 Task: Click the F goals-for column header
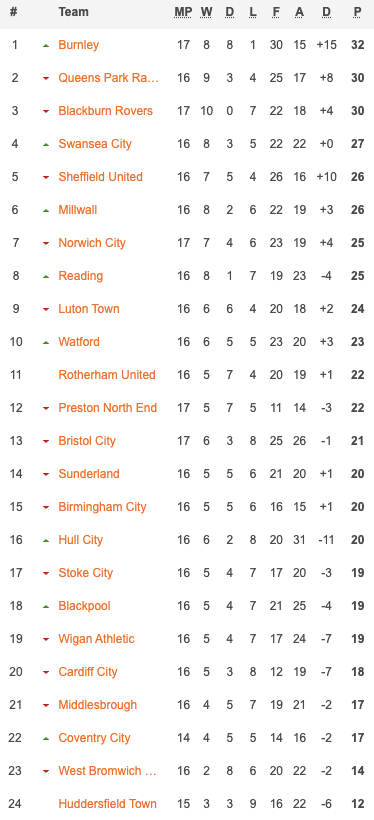(x=276, y=12)
